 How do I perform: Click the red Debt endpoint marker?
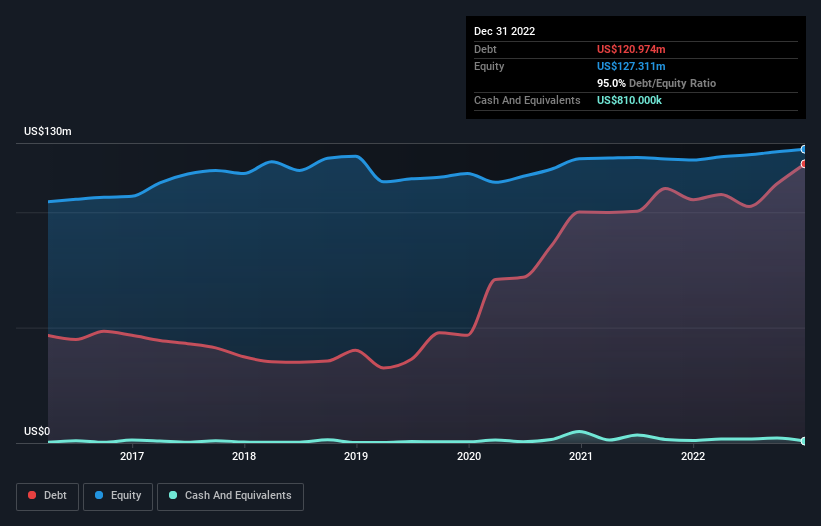(x=804, y=164)
